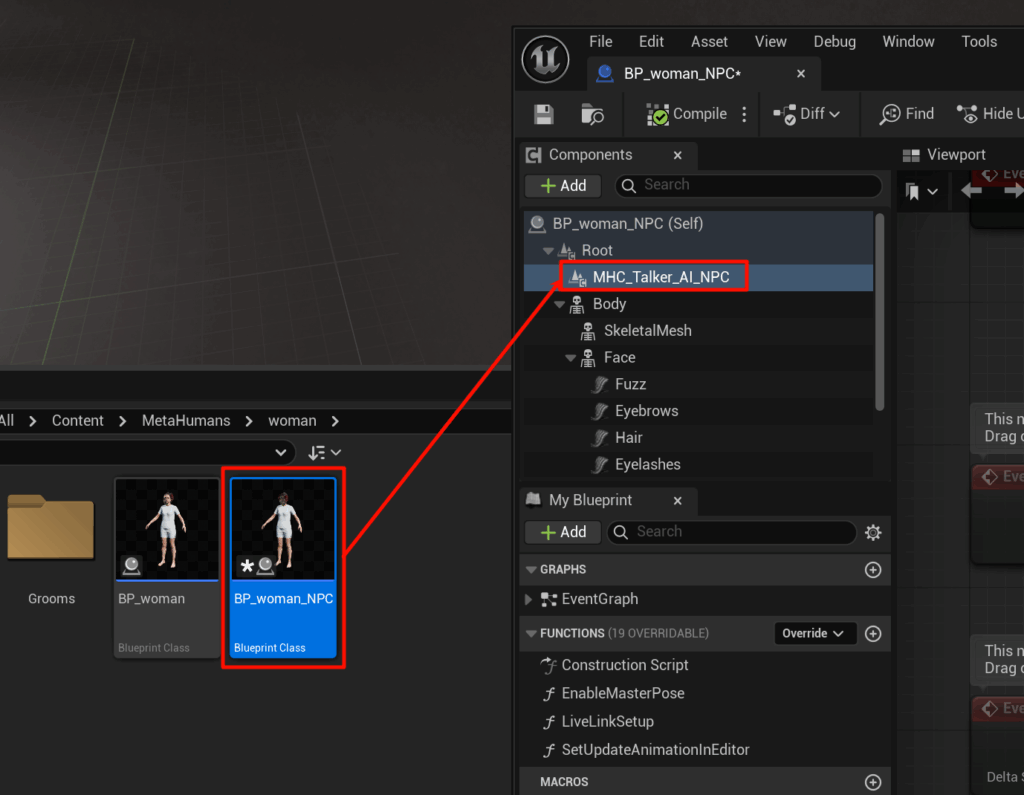Select the MHC_Talker_AI_NPC component

660,277
